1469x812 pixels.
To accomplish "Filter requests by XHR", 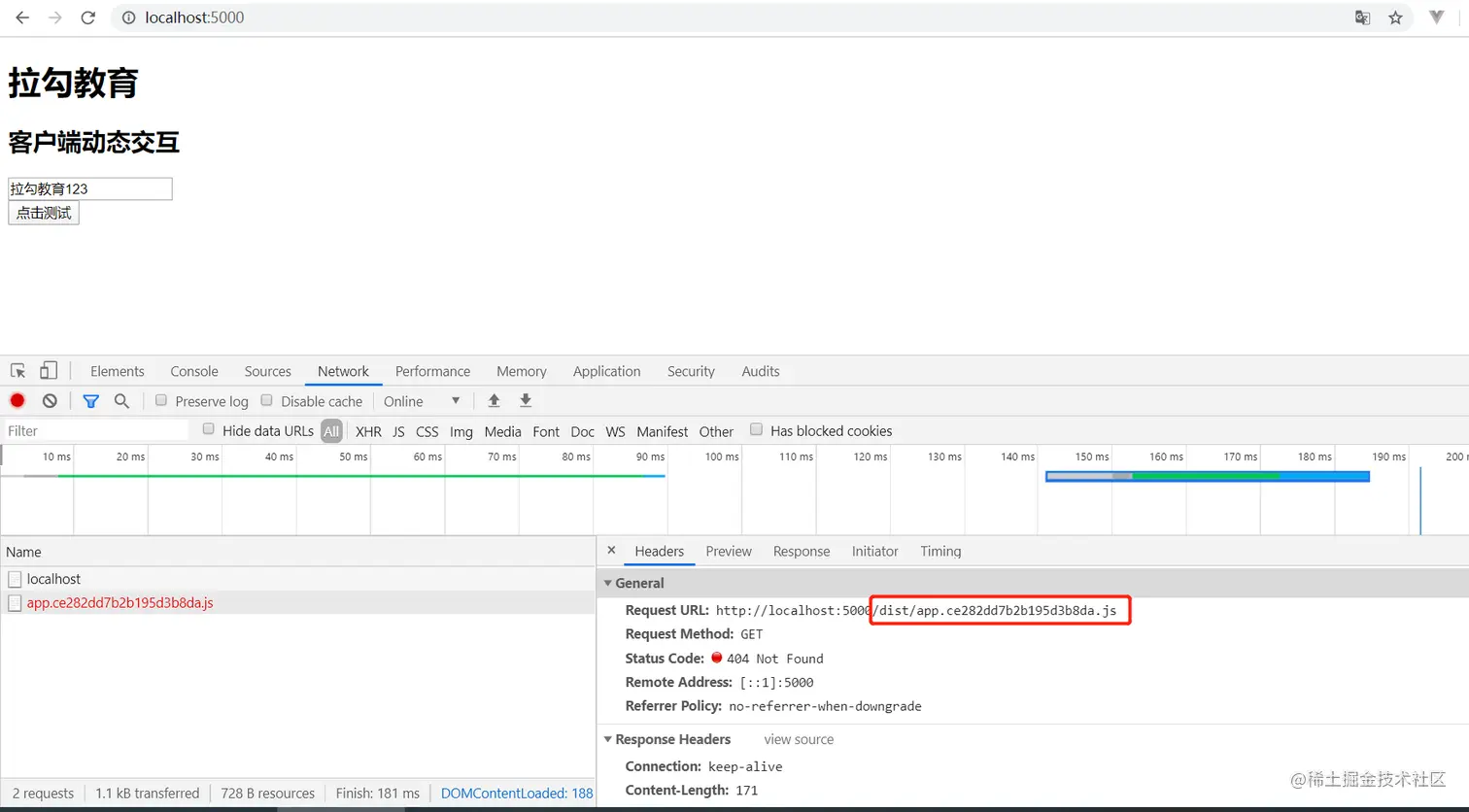I will pyautogui.click(x=368, y=431).
